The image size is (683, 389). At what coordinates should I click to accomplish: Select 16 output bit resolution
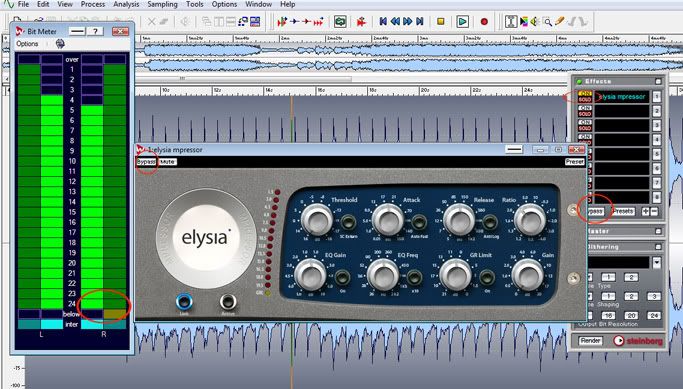pyautogui.click(x=609, y=315)
